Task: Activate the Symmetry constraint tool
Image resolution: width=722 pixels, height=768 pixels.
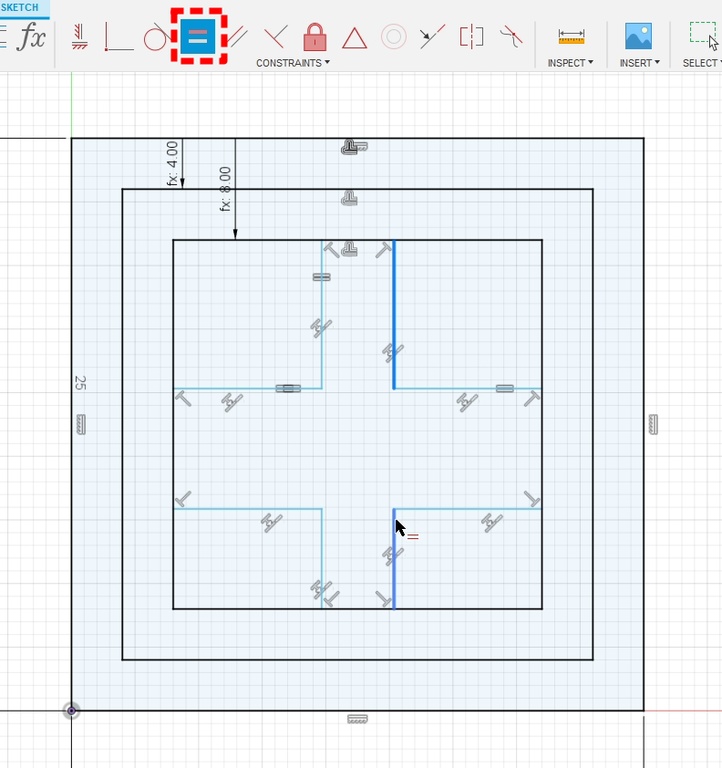Action: (x=471, y=38)
